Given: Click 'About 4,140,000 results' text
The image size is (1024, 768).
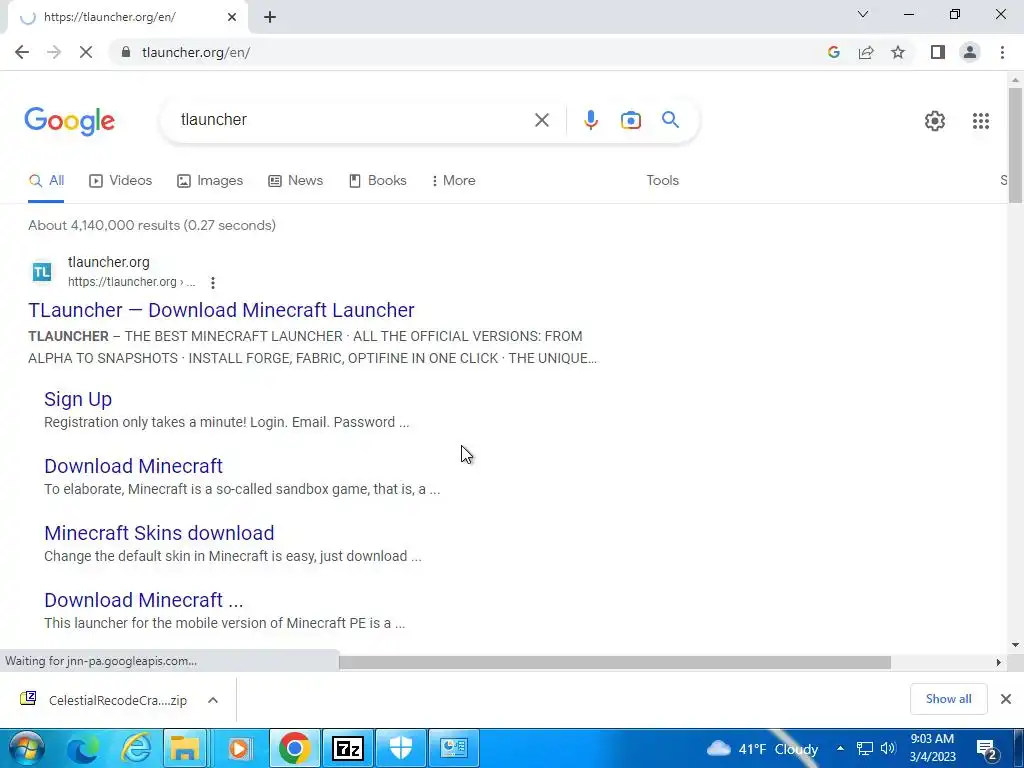Looking at the screenshot, I should point(104,225).
